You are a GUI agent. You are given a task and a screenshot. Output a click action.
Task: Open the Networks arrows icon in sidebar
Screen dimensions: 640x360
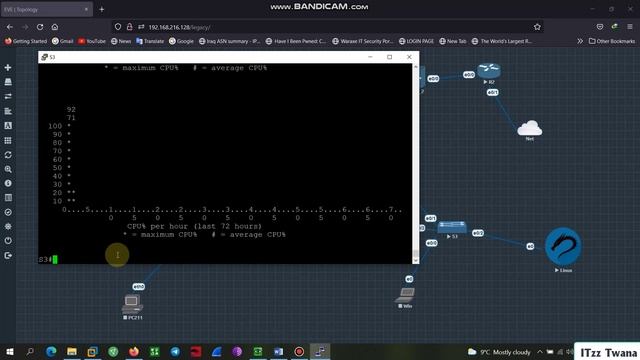(8, 96)
